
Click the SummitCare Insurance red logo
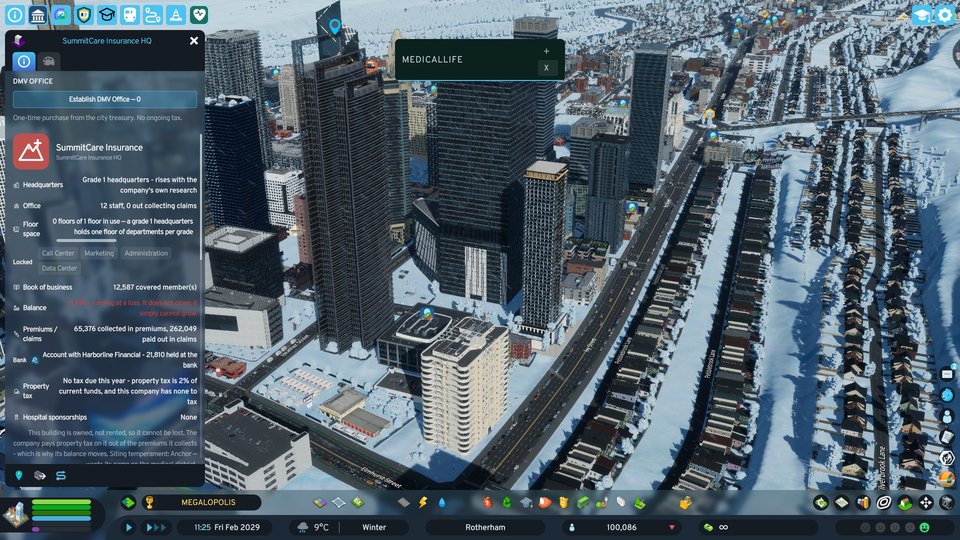click(31, 151)
